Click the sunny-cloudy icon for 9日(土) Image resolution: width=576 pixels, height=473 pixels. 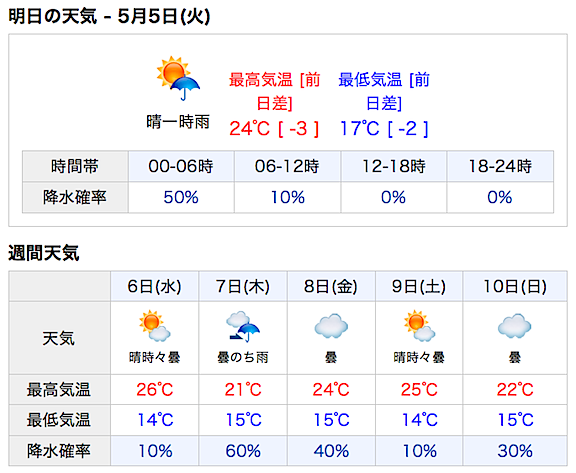click(x=419, y=326)
